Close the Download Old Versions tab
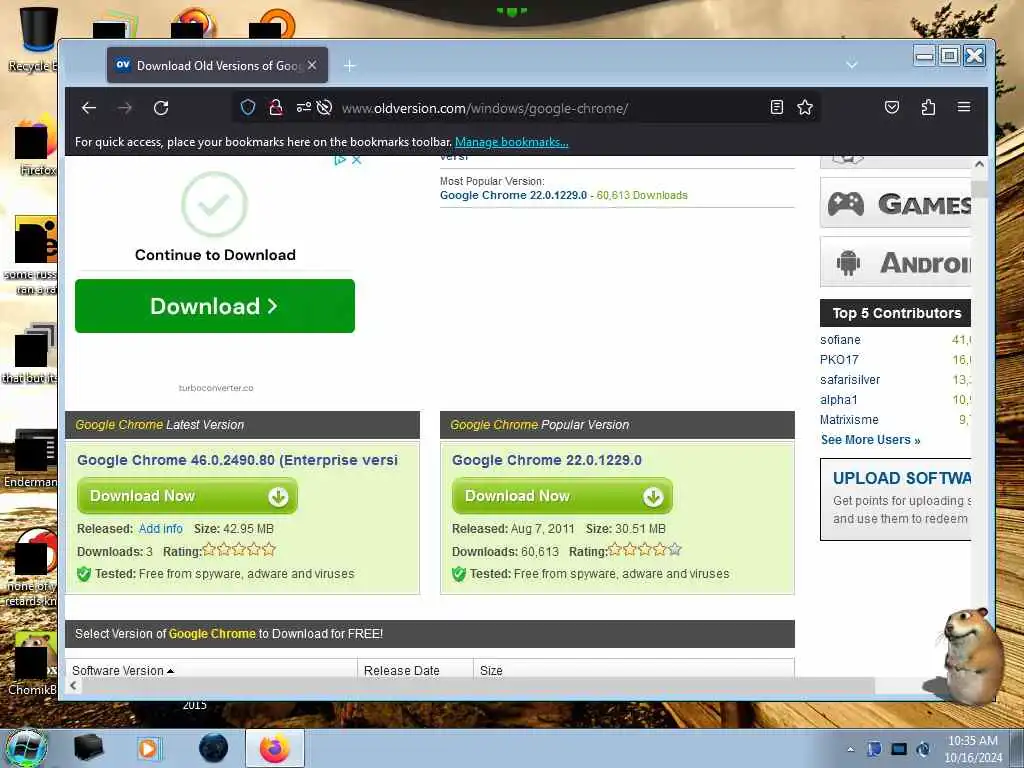Viewport: 1024px width, 768px height. click(x=312, y=65)
